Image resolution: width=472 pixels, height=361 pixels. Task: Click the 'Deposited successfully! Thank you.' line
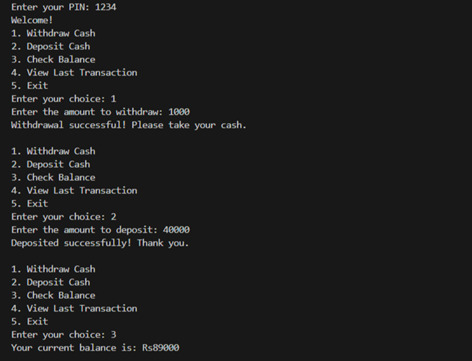tap(100, 243)
